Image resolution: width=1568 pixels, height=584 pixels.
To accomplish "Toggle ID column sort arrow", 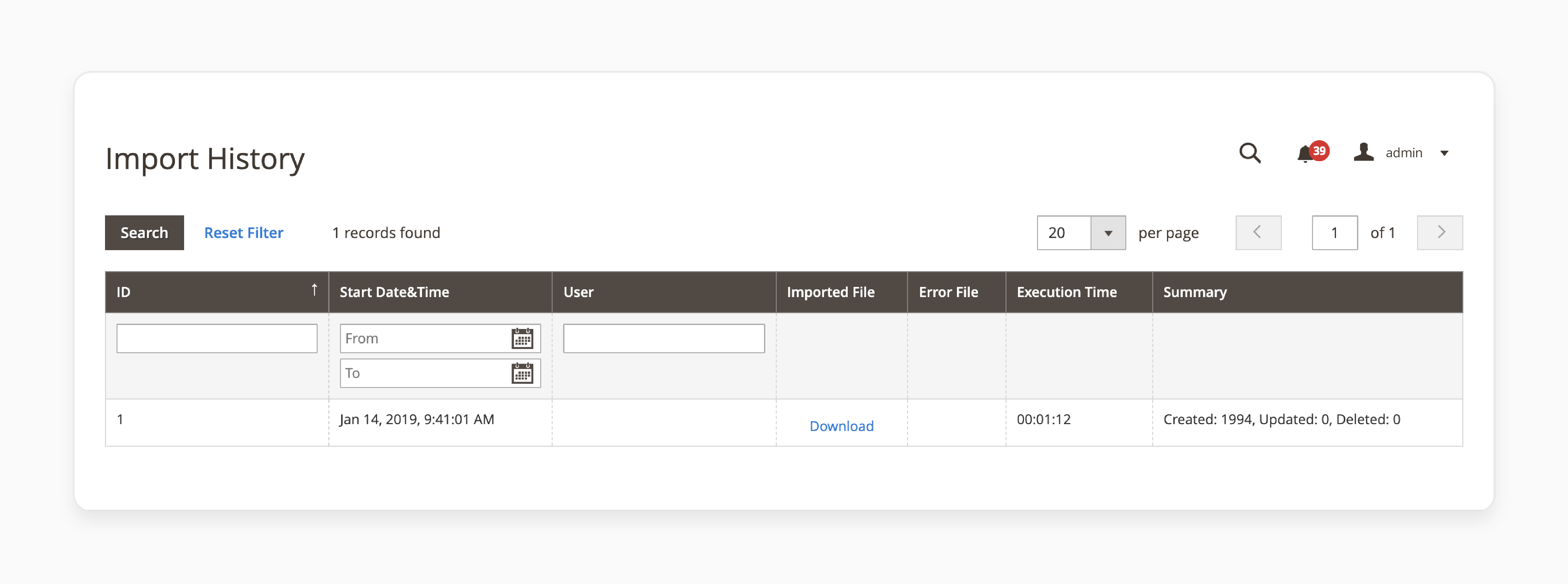I will tap(314, 290).
